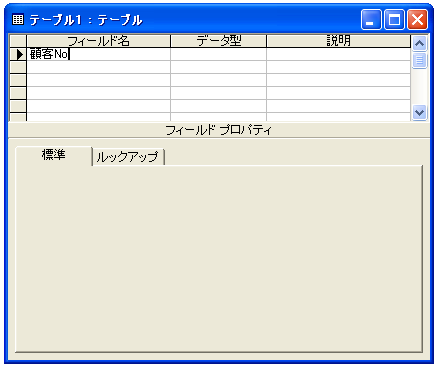Minimize the テーブル1 window
The height and width of the screenshot is (365, 438).
[x=371, y=20]
